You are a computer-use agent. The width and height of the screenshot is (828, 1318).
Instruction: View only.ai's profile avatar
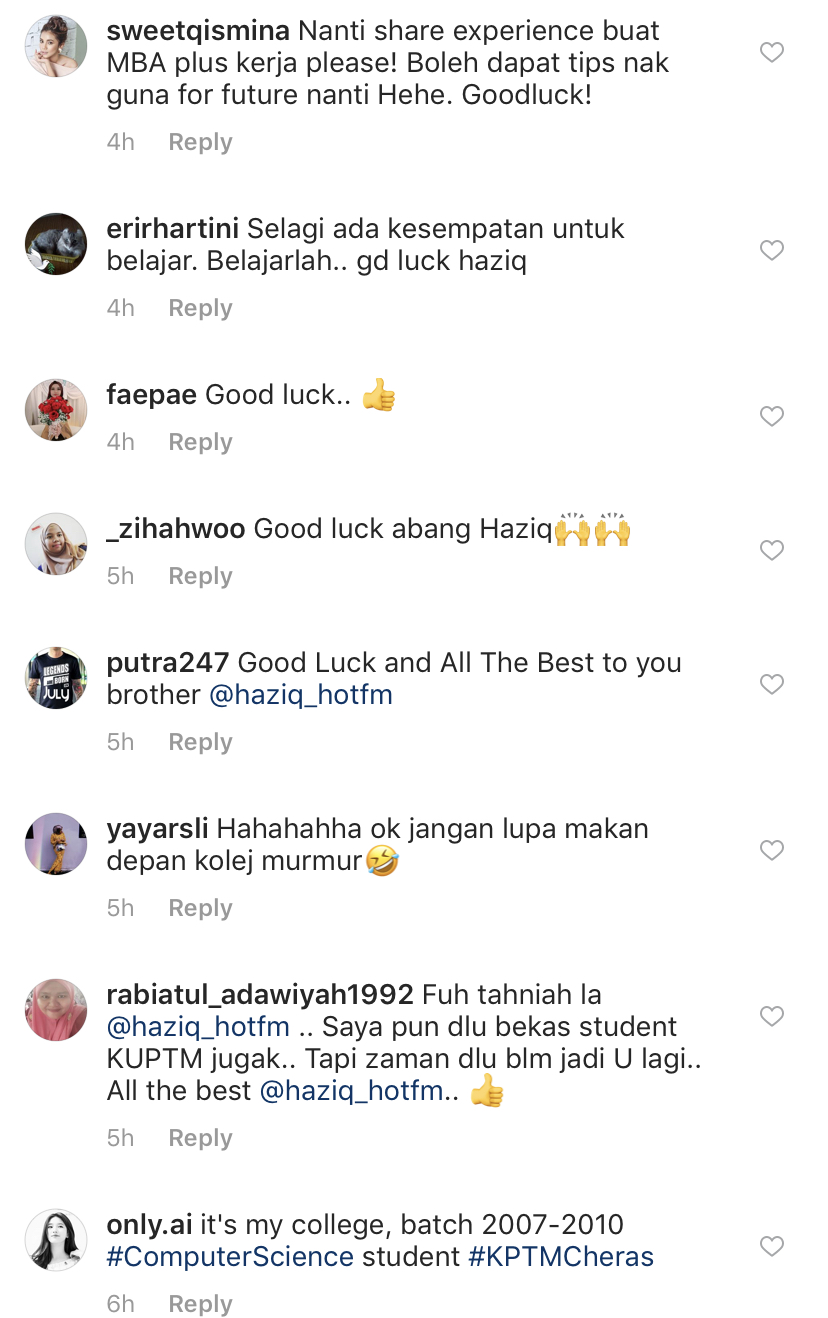[56, 1240]
